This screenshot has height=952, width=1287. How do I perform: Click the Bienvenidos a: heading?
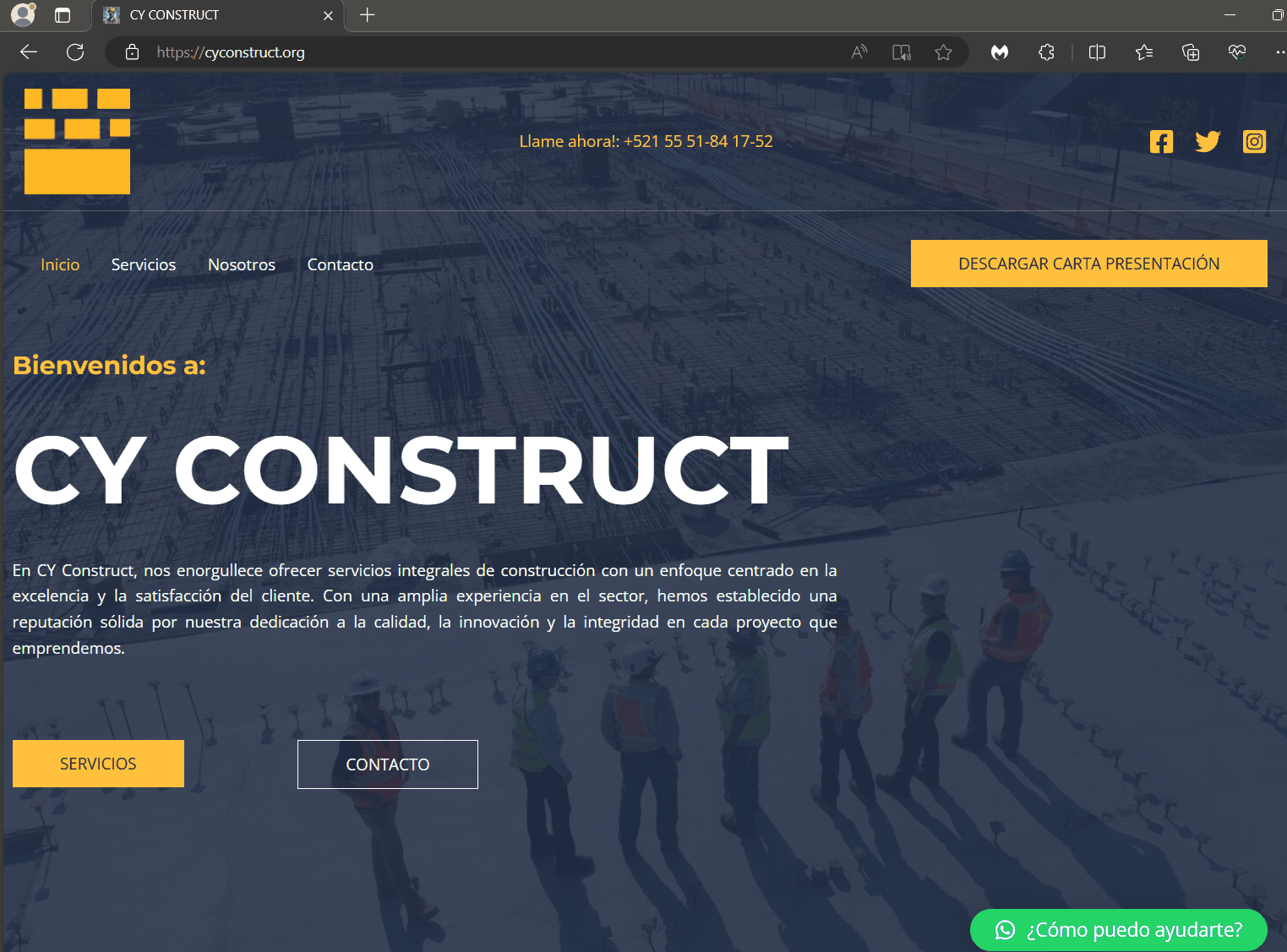coord(109,365)
